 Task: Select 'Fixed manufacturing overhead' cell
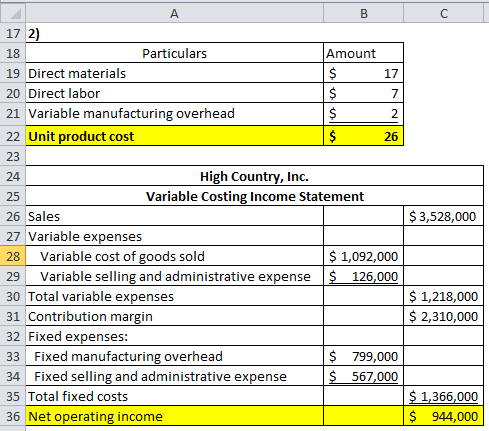click(174, 356)
